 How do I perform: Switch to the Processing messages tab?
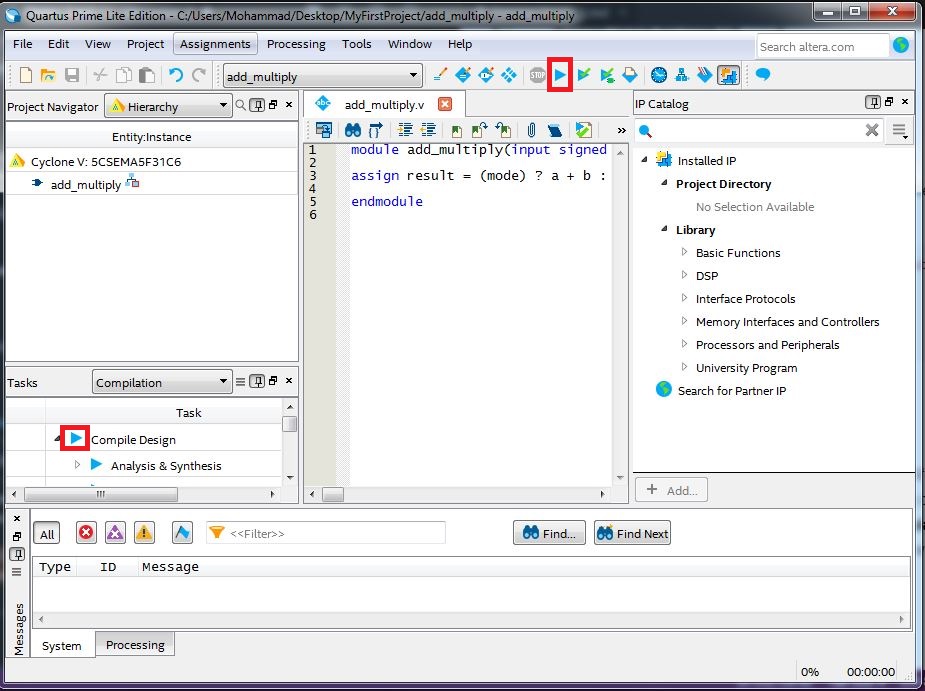coord(135,645)
